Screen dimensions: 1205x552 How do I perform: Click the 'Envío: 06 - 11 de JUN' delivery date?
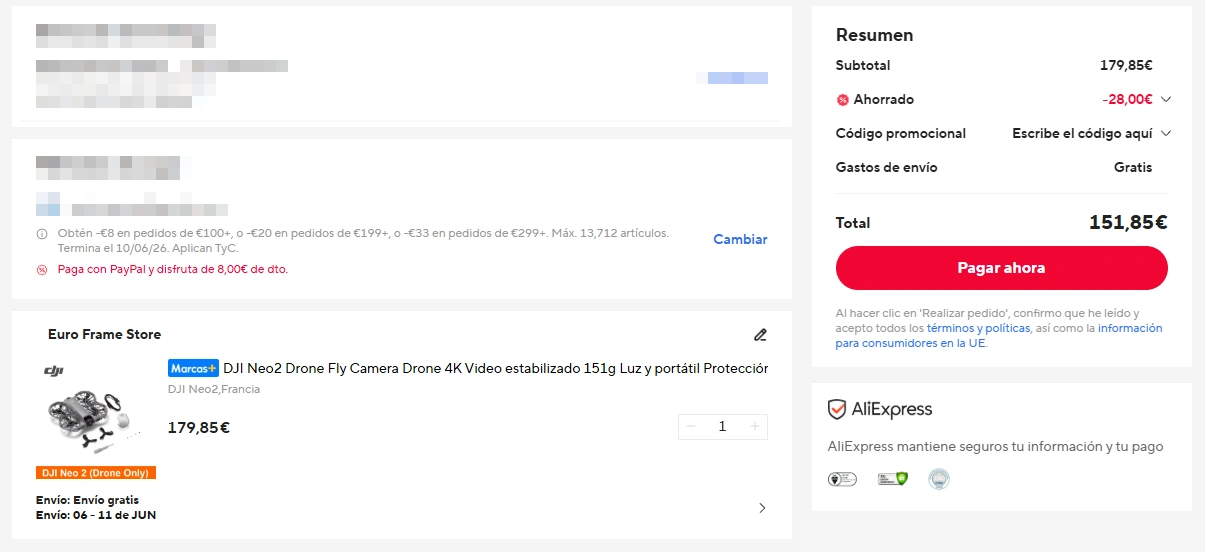click(96, 515)
